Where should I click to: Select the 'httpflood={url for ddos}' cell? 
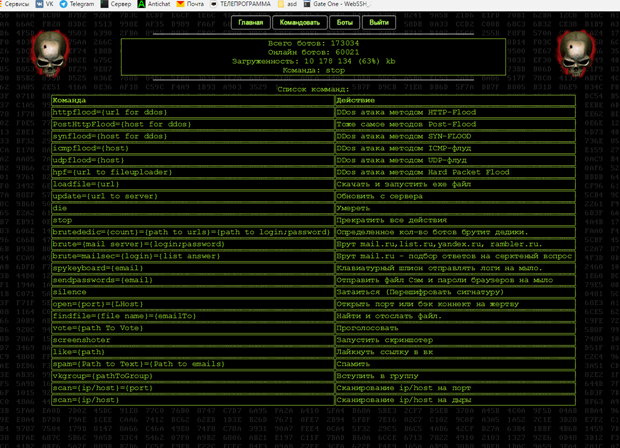(193, 112)
